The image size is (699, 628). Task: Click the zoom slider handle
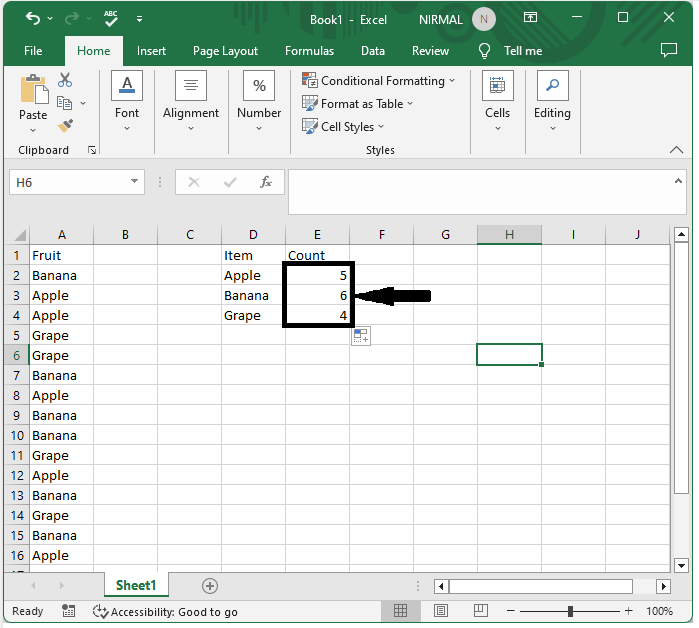coord(570,611)
